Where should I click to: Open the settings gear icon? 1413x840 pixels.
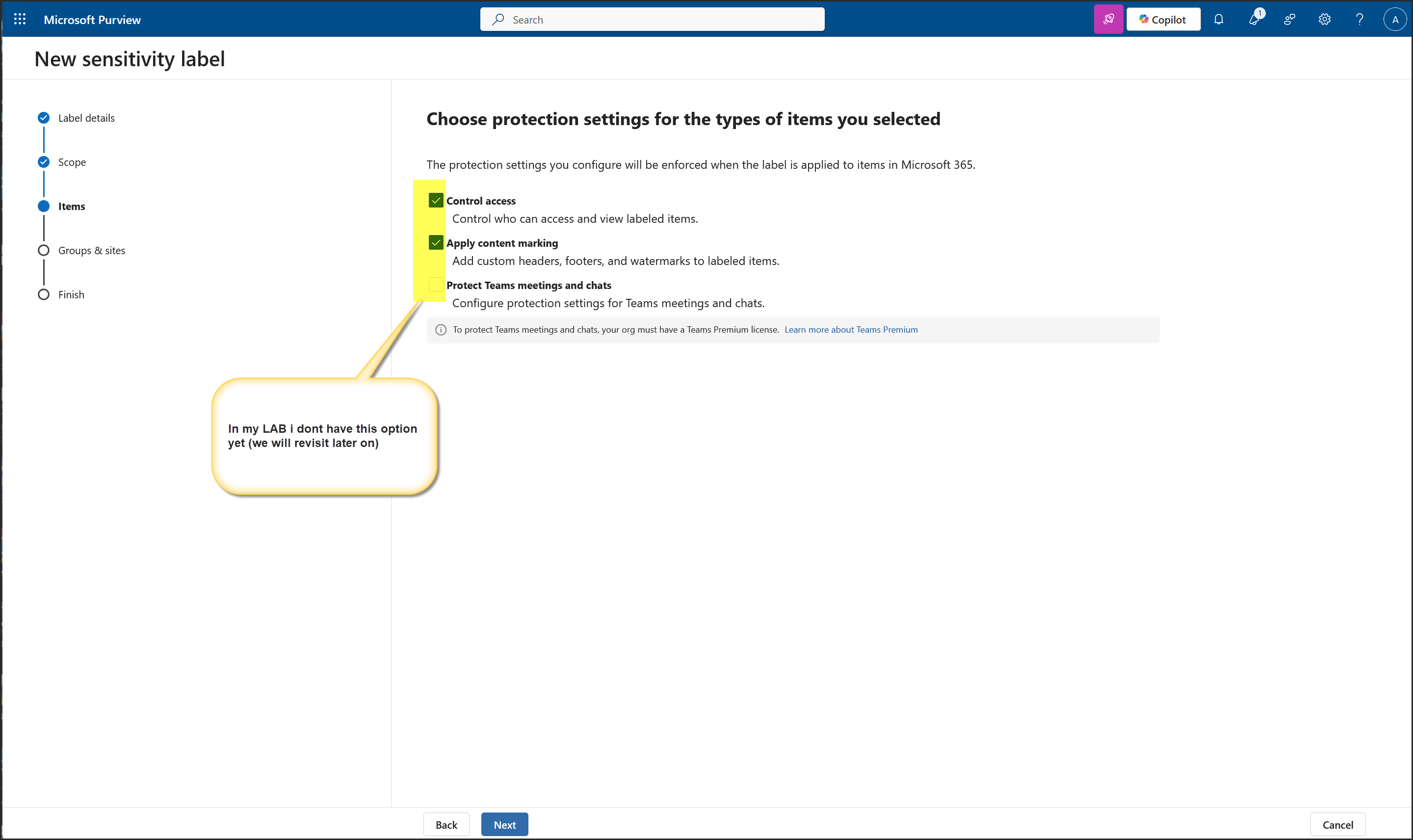[1324, 19]
